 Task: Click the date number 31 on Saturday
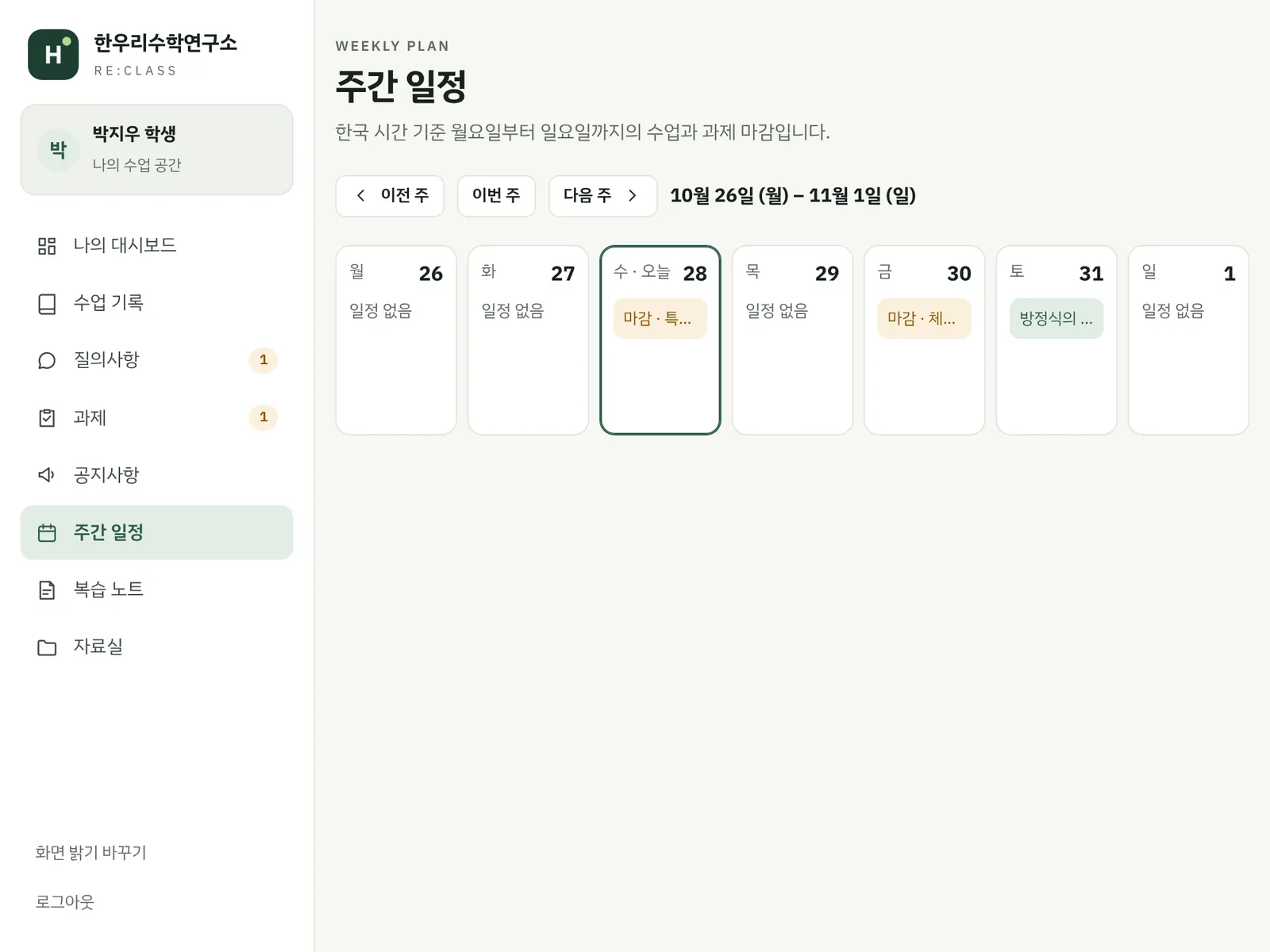click(1091, 274)
